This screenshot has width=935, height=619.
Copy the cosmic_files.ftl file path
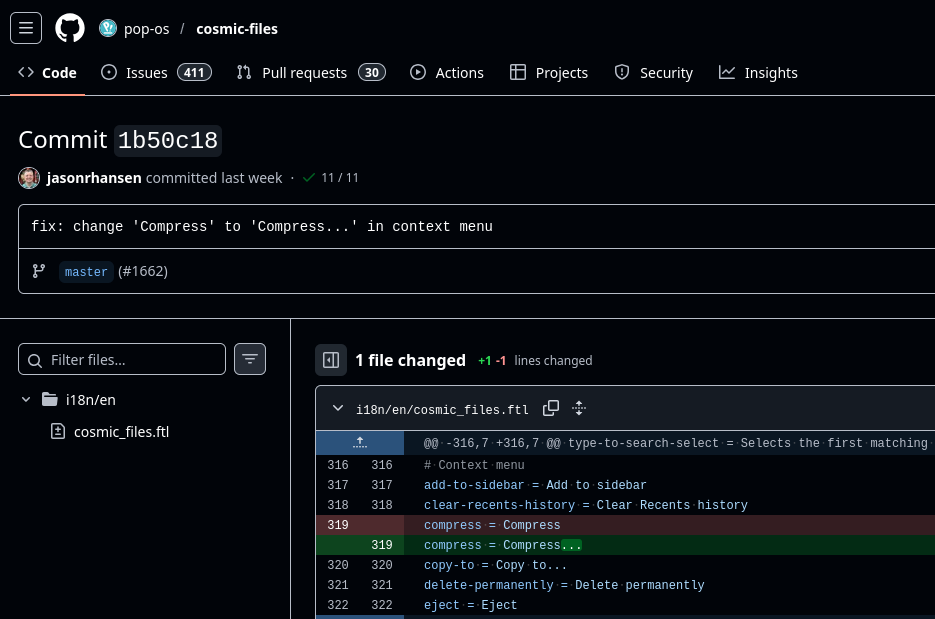pyautogui.click(x=551, y=408)
